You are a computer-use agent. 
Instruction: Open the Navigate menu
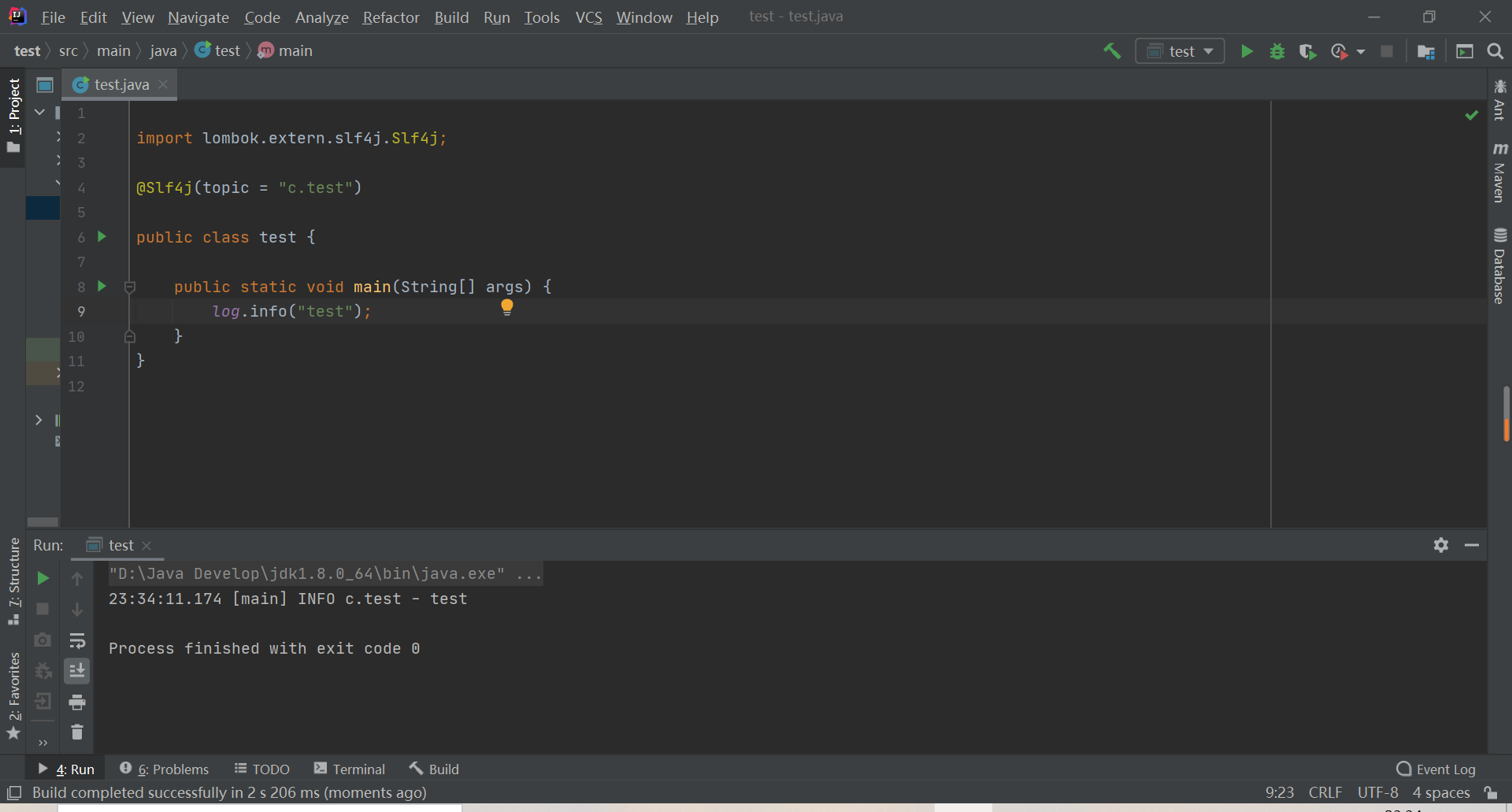click(198, 17)
